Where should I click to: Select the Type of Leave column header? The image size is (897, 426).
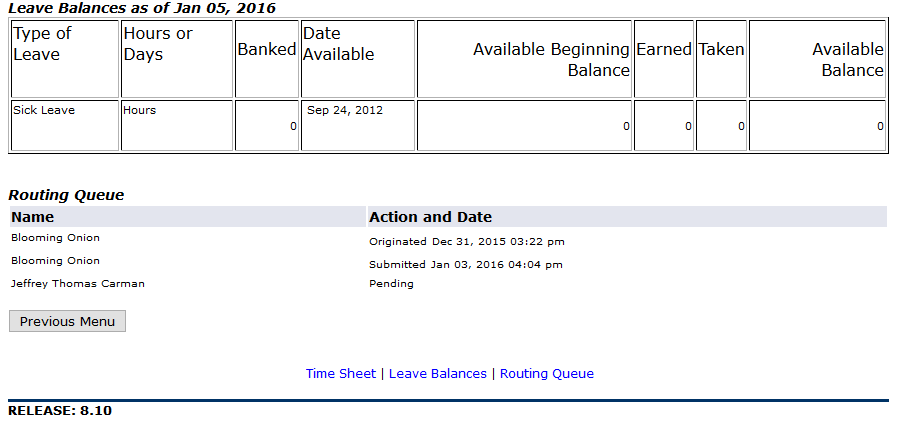click(65, 59)
